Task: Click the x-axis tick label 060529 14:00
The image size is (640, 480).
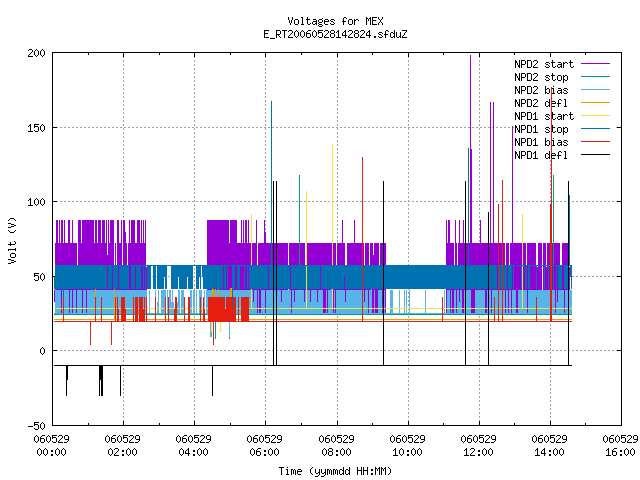Action: pyautogui.click(x=549, y=445)
